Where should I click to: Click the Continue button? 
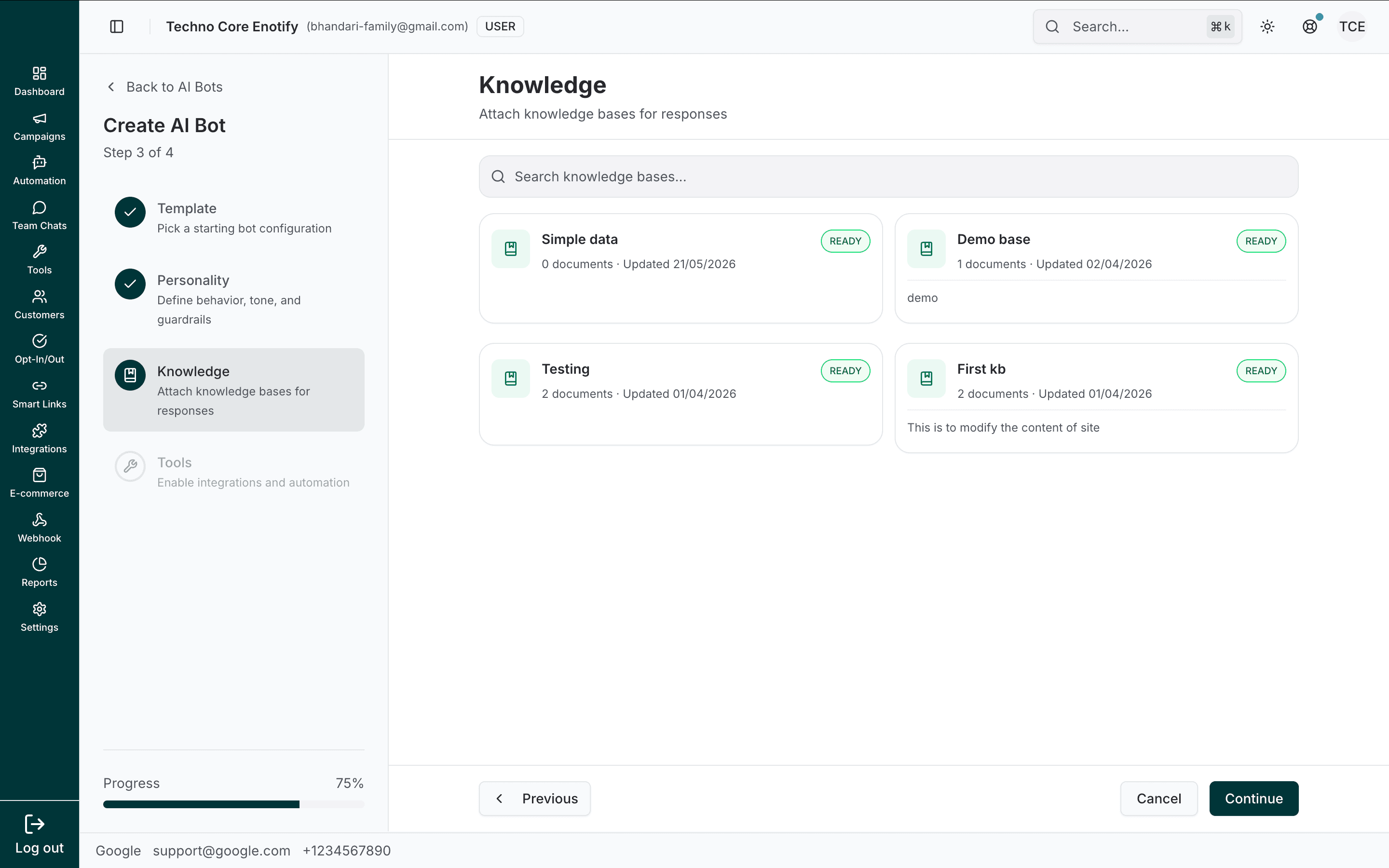(1253, 799)
